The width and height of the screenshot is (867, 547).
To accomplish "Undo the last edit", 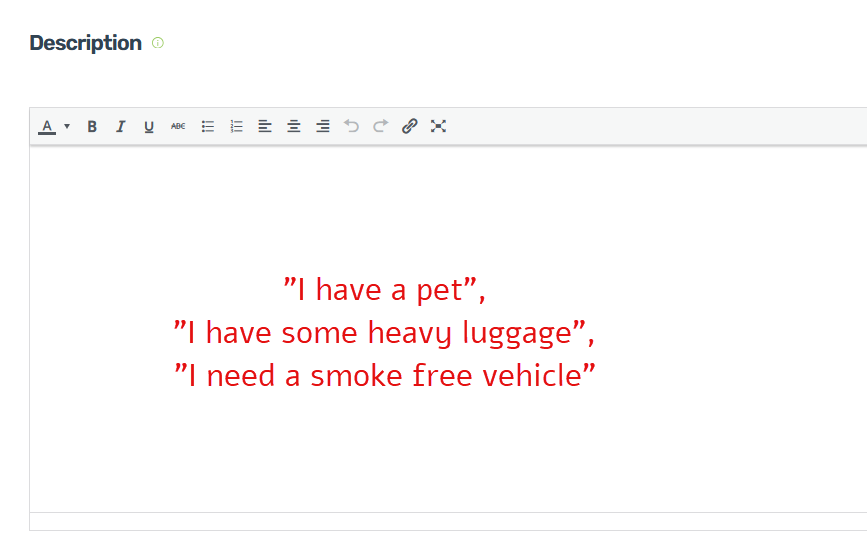I will (x=351, y=126).
